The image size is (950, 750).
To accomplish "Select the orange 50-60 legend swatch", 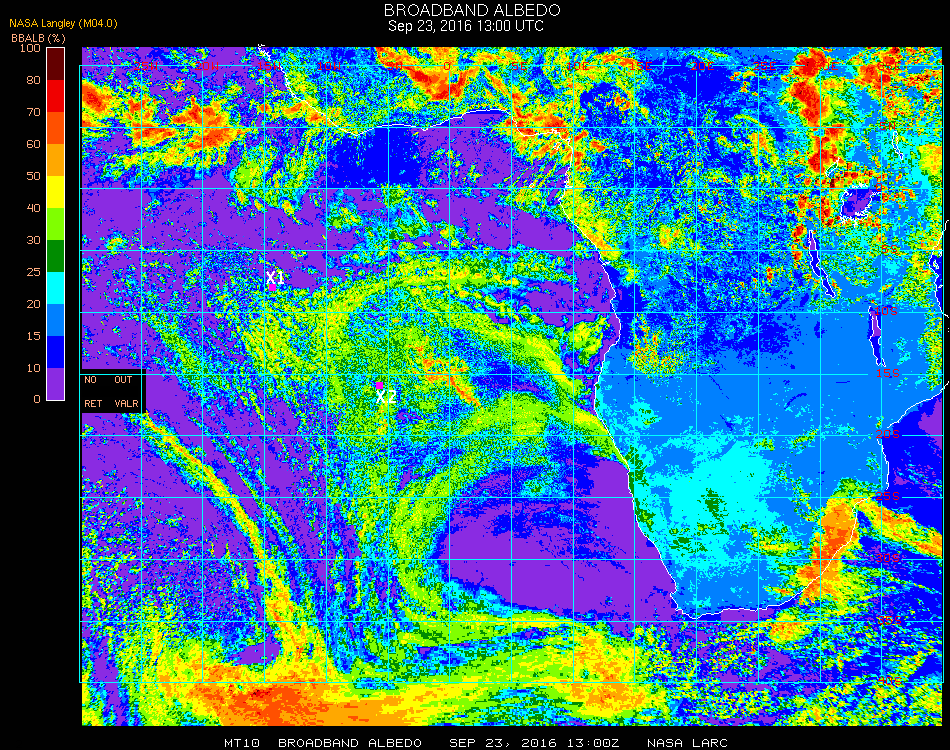I will pyautogui.click(x=55, y=160).
